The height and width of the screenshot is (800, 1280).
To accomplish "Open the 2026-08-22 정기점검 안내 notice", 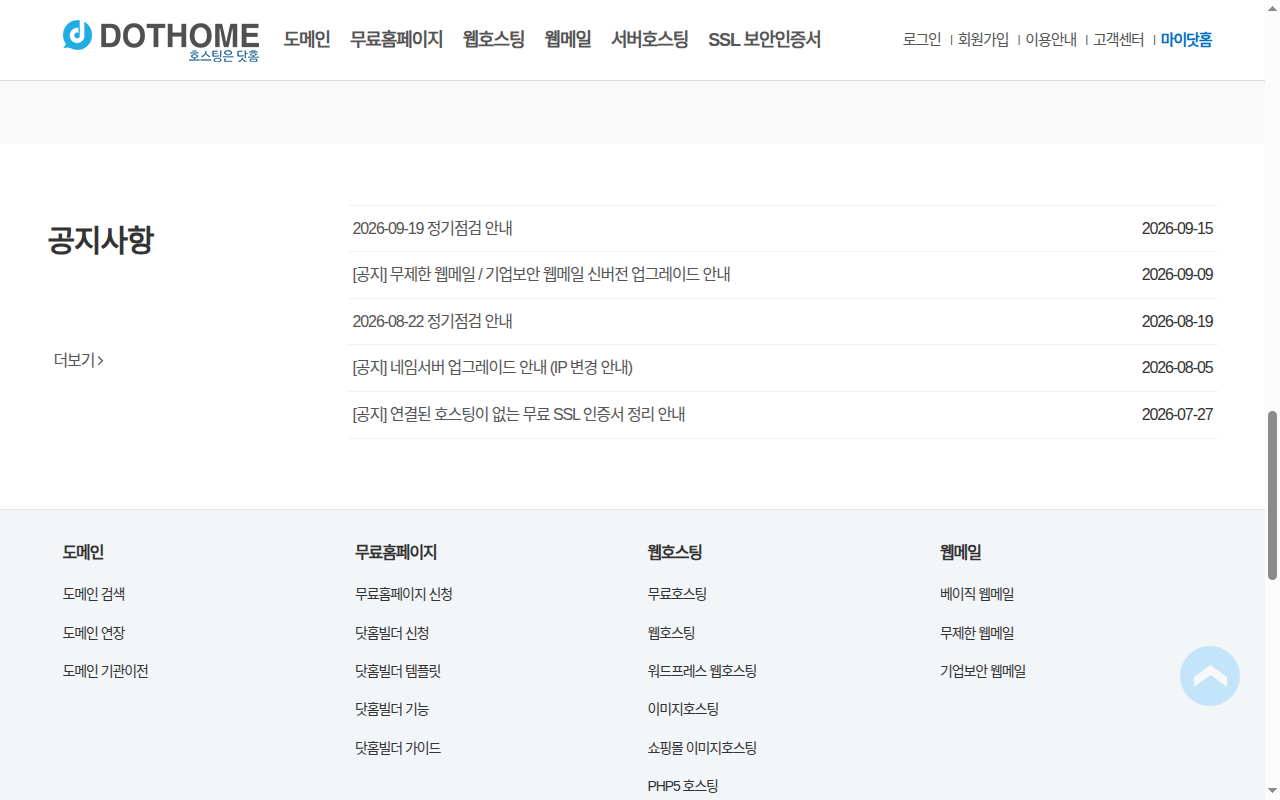I will 433,321.
